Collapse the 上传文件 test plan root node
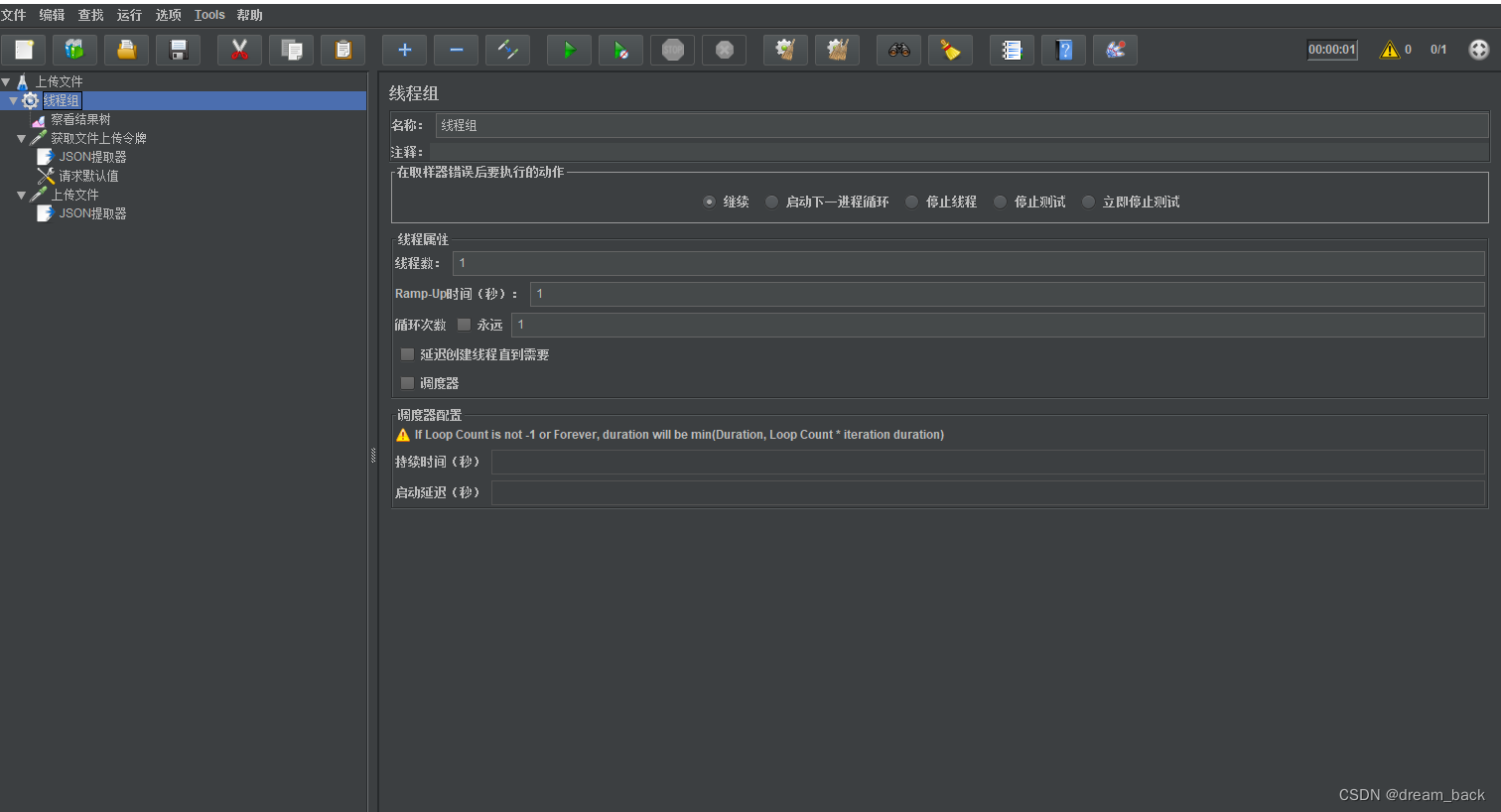The image size is (1501, 812). pos(6,82)
